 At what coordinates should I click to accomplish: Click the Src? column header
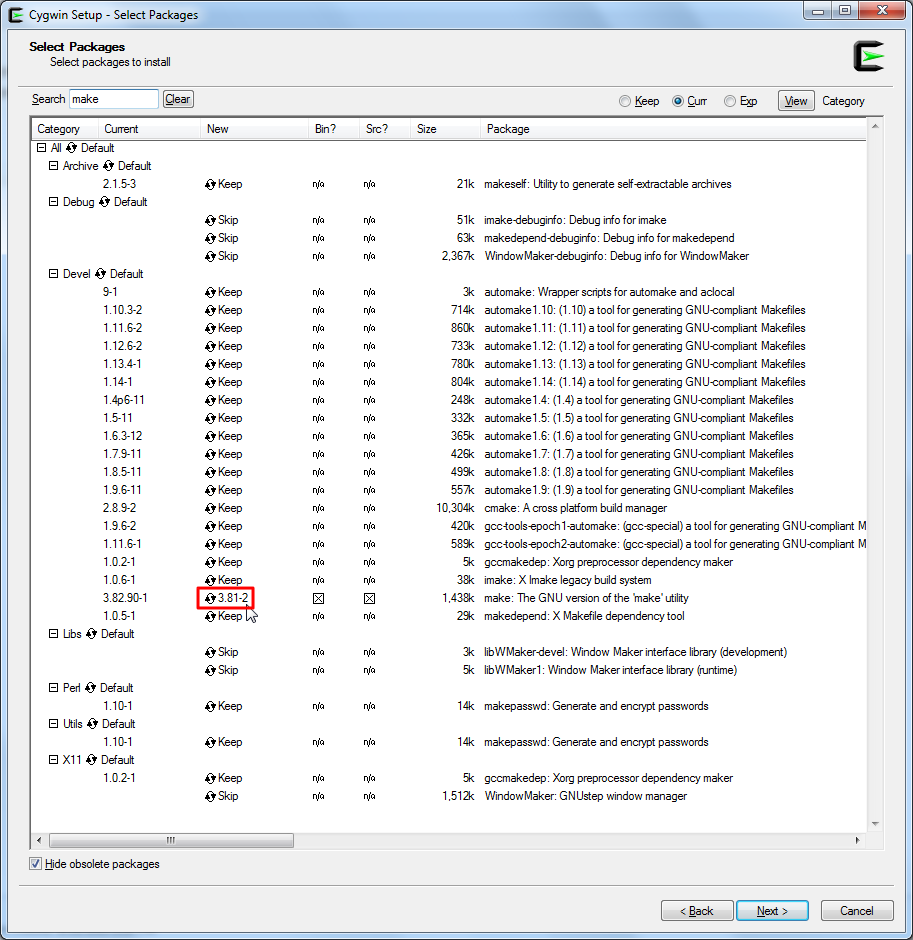[385, 129]
